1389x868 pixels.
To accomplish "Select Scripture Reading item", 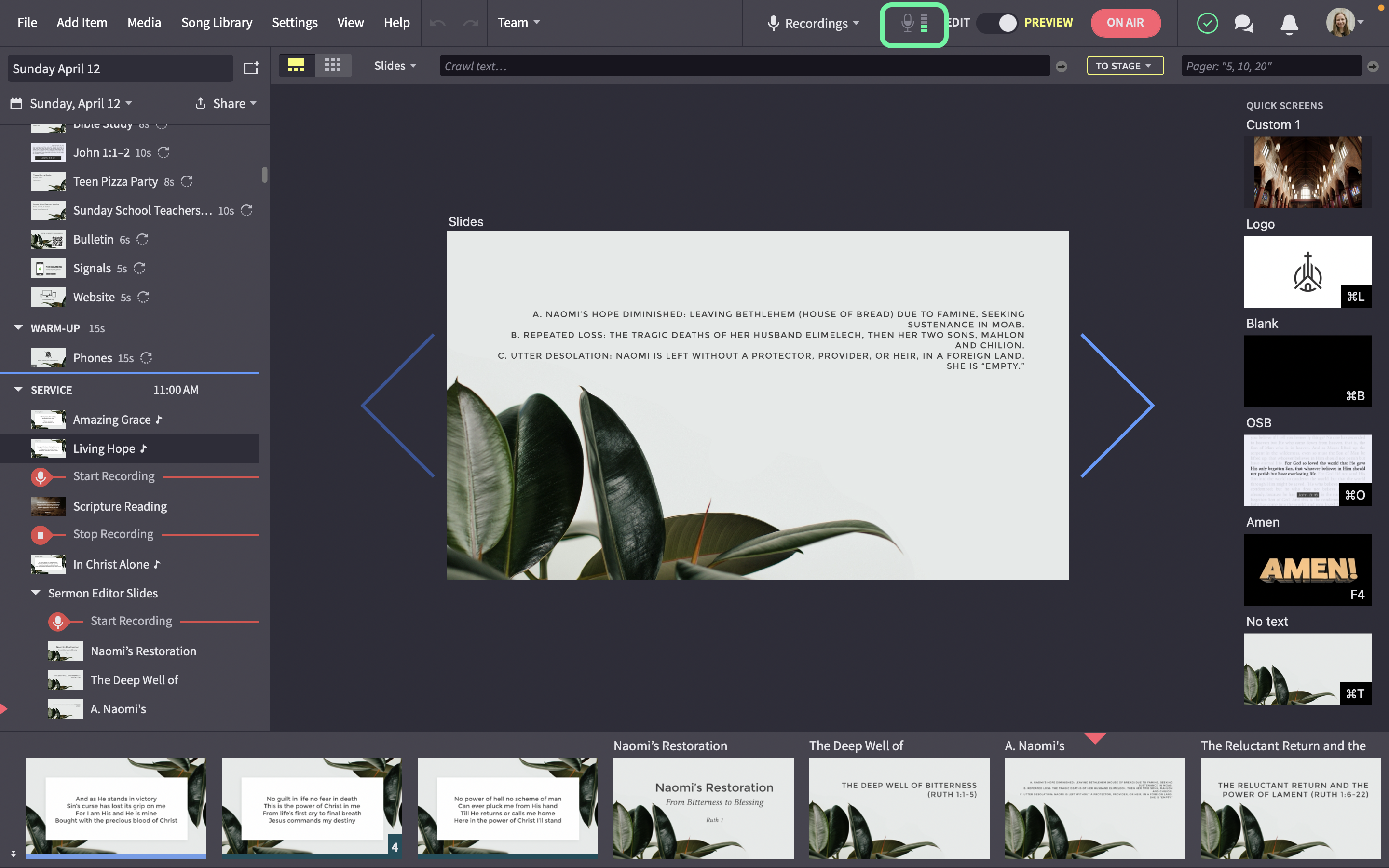I will click(130, 506).
